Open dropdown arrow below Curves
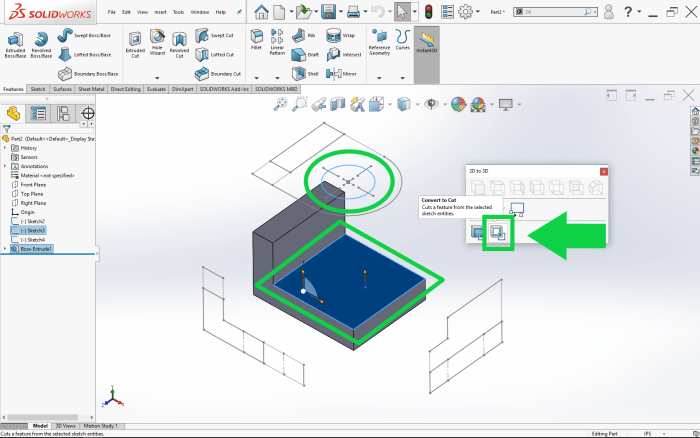 403,78
